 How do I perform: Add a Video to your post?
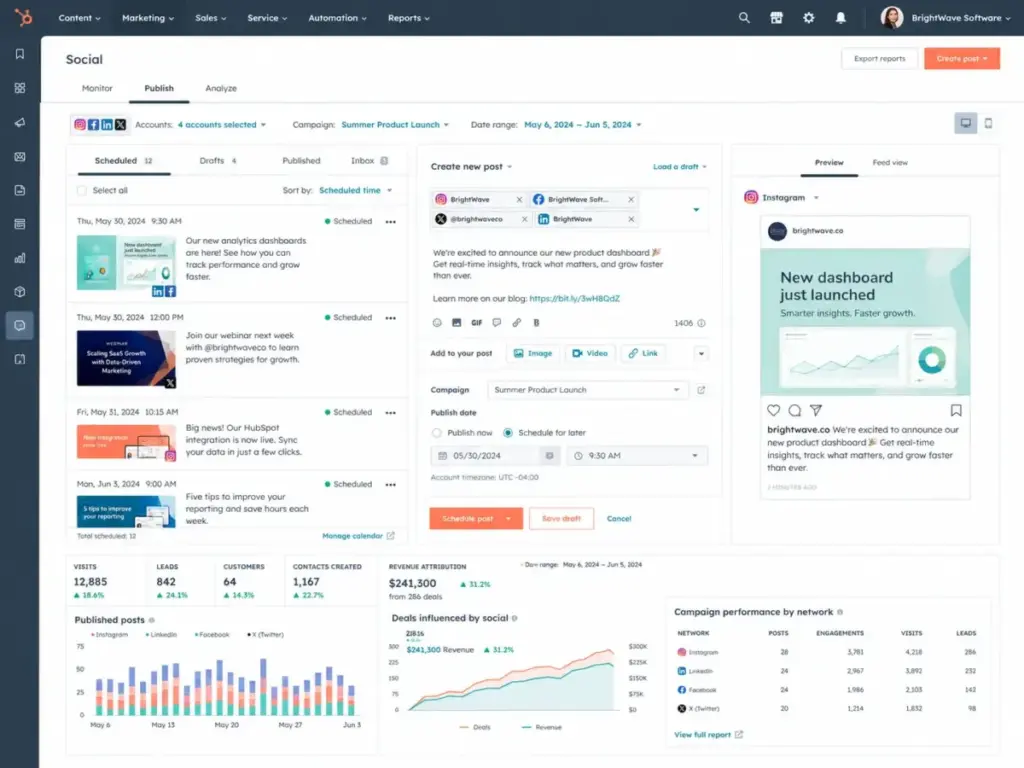(x=590, y=353)
